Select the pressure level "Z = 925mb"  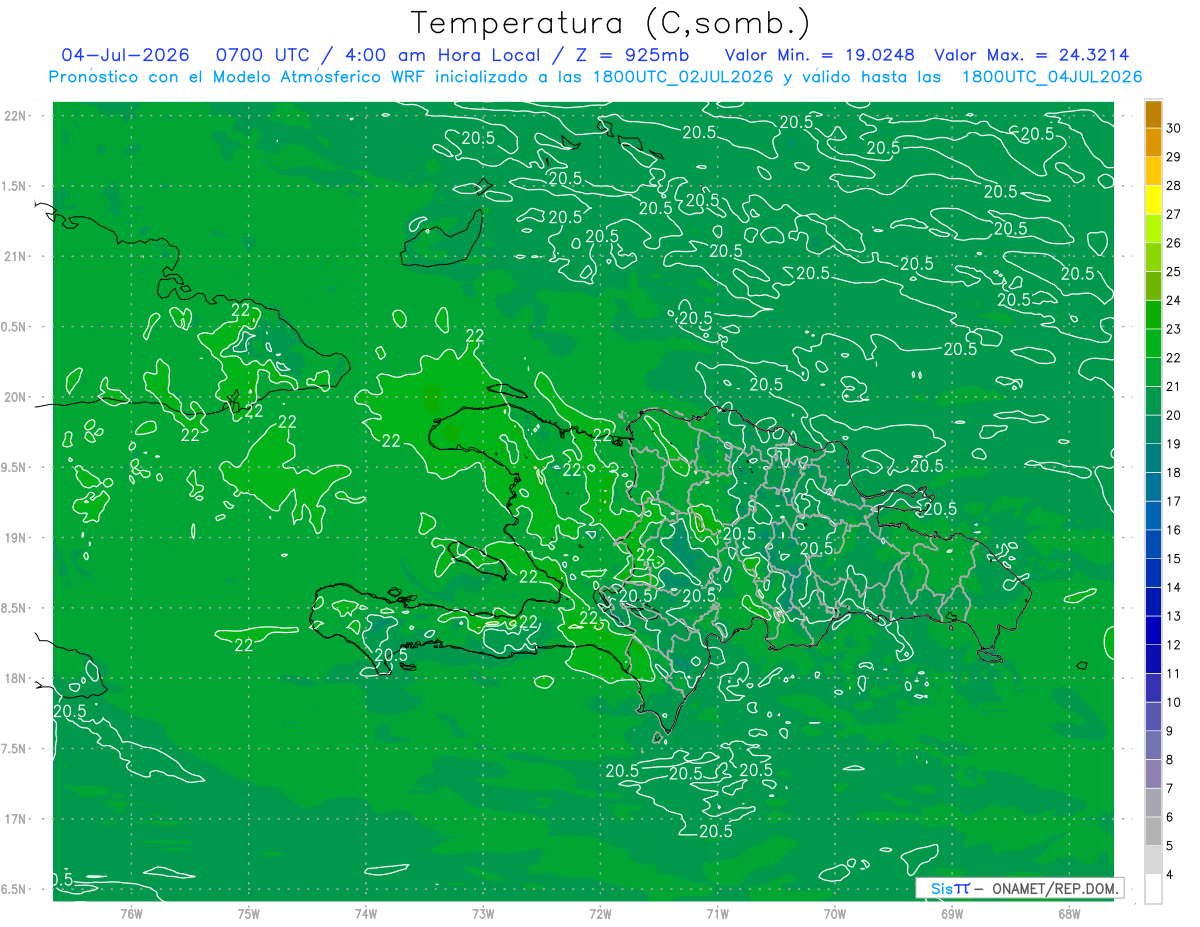click(631, 55)
